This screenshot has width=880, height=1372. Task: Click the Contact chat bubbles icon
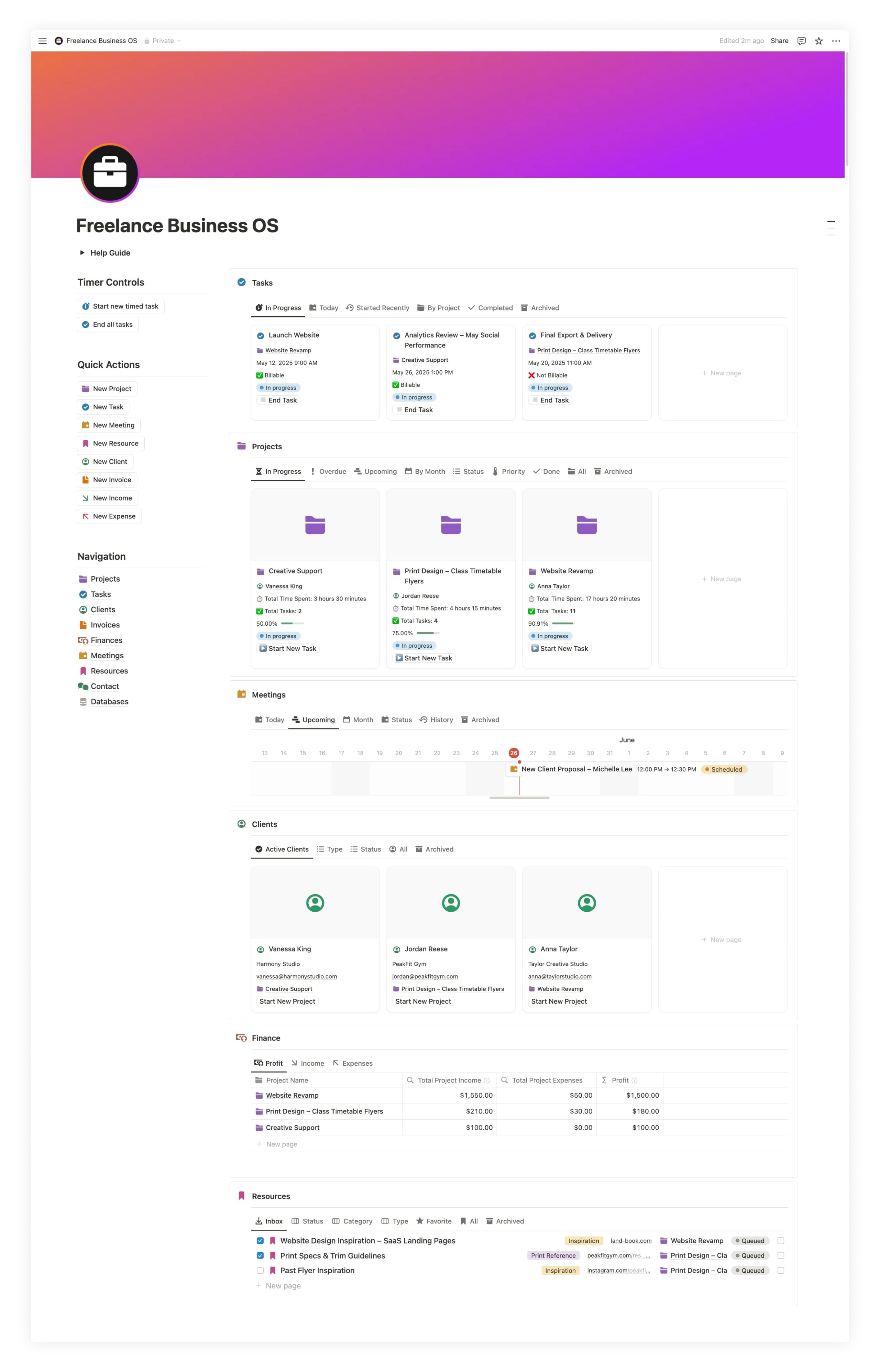(83, 686)
